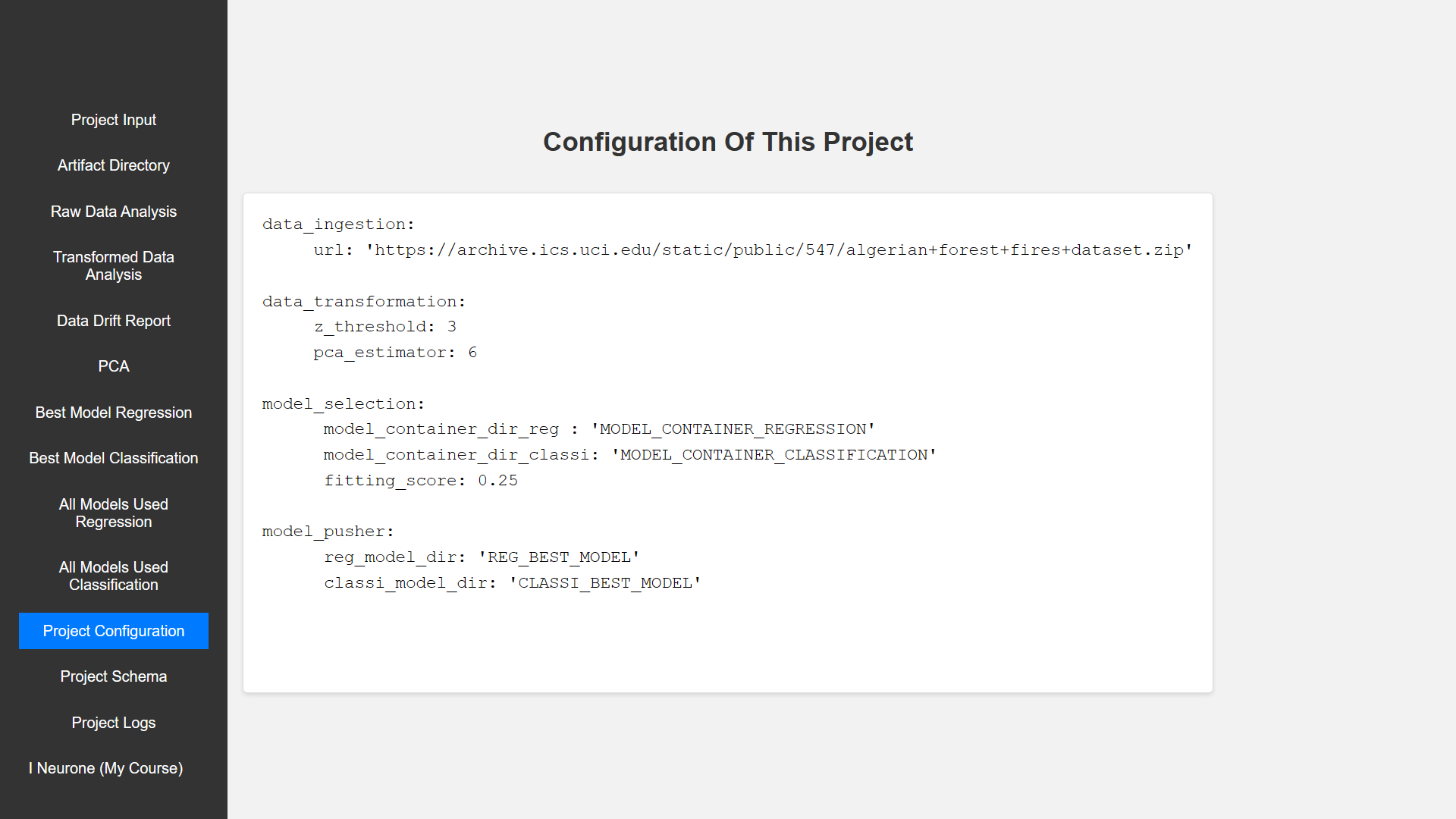Select the highlighted Project Configuration item

tap(113, 630)
